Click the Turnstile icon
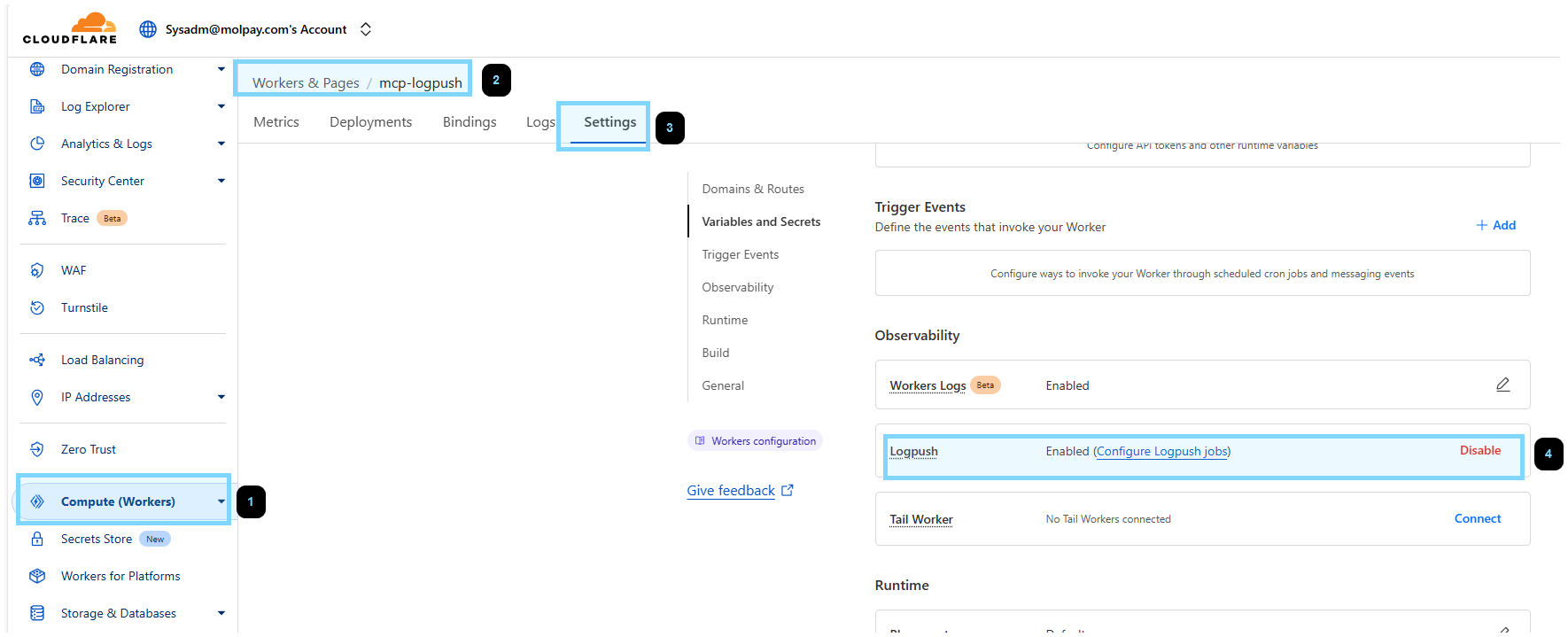The width and height of the screenshot is (1568, 637). point(37,307)
